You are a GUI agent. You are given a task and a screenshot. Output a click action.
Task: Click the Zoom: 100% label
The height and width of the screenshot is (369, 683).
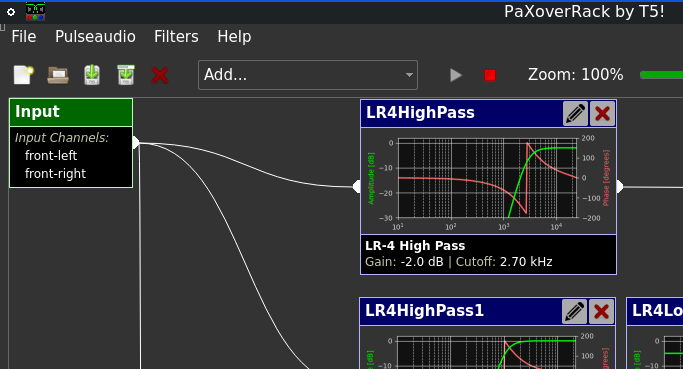point(575,75)
